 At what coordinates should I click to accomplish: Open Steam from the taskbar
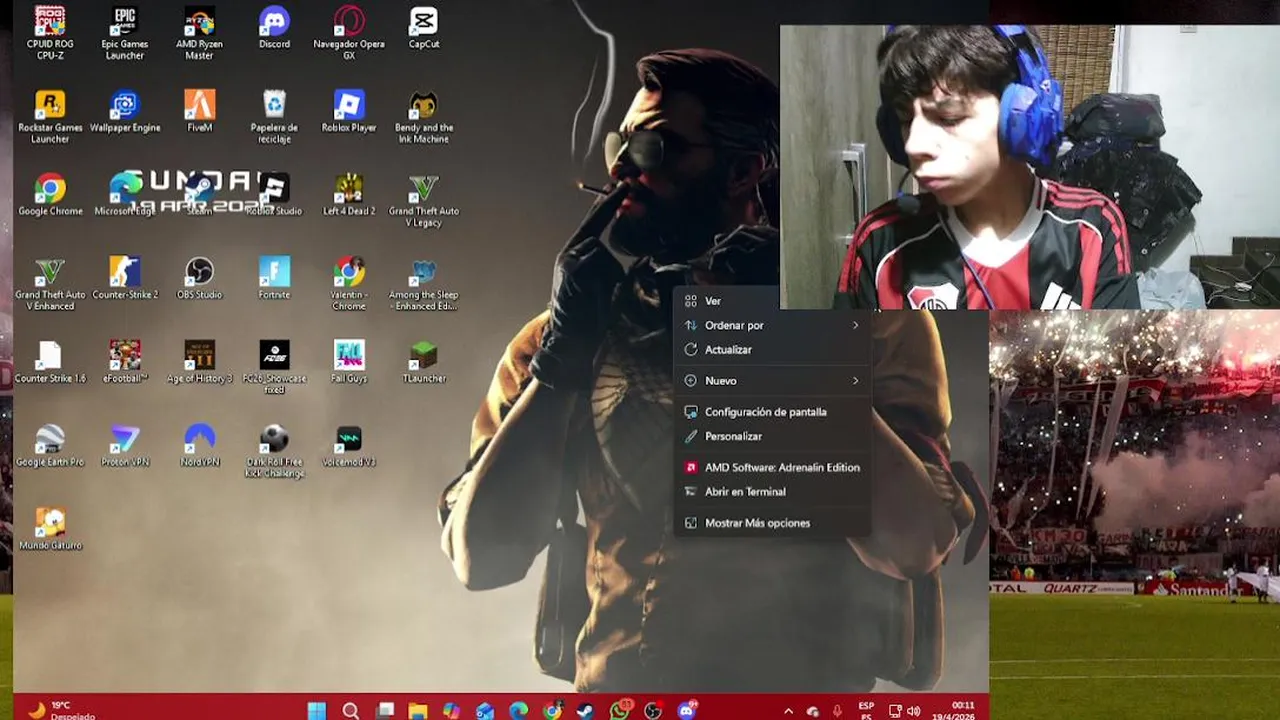click(585, 711)
